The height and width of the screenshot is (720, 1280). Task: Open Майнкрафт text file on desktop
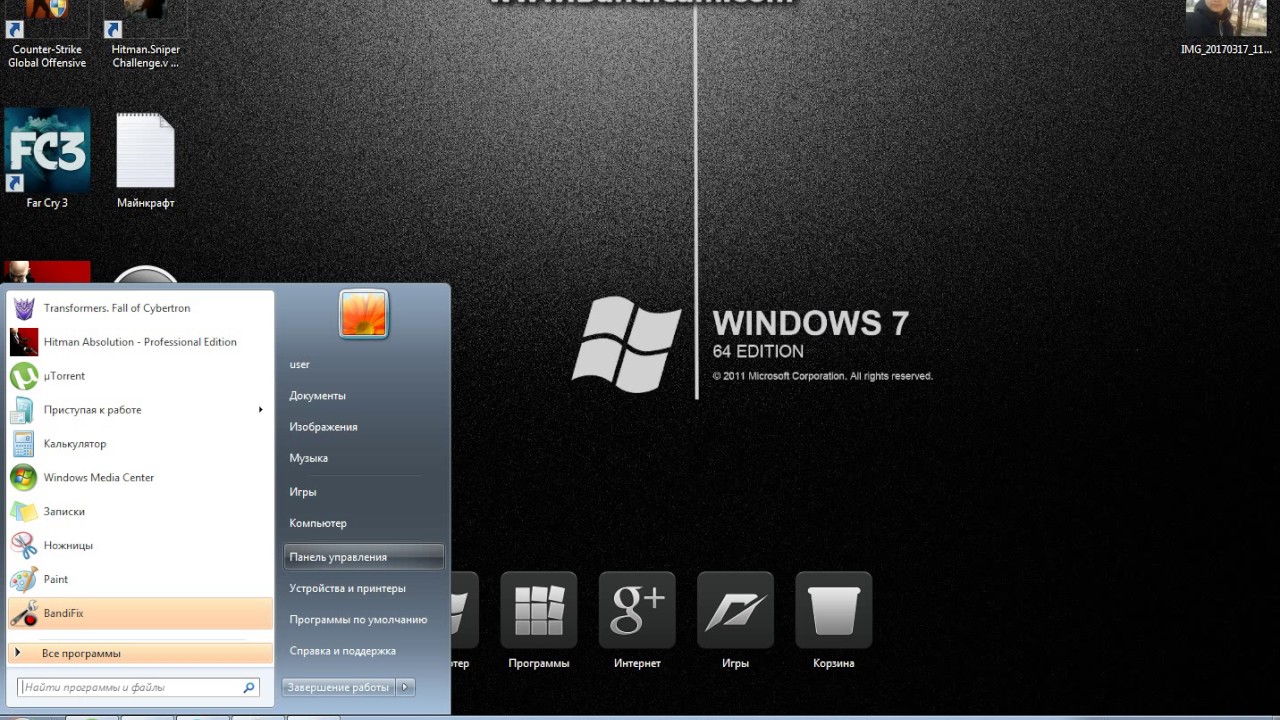tap(146, 160)
